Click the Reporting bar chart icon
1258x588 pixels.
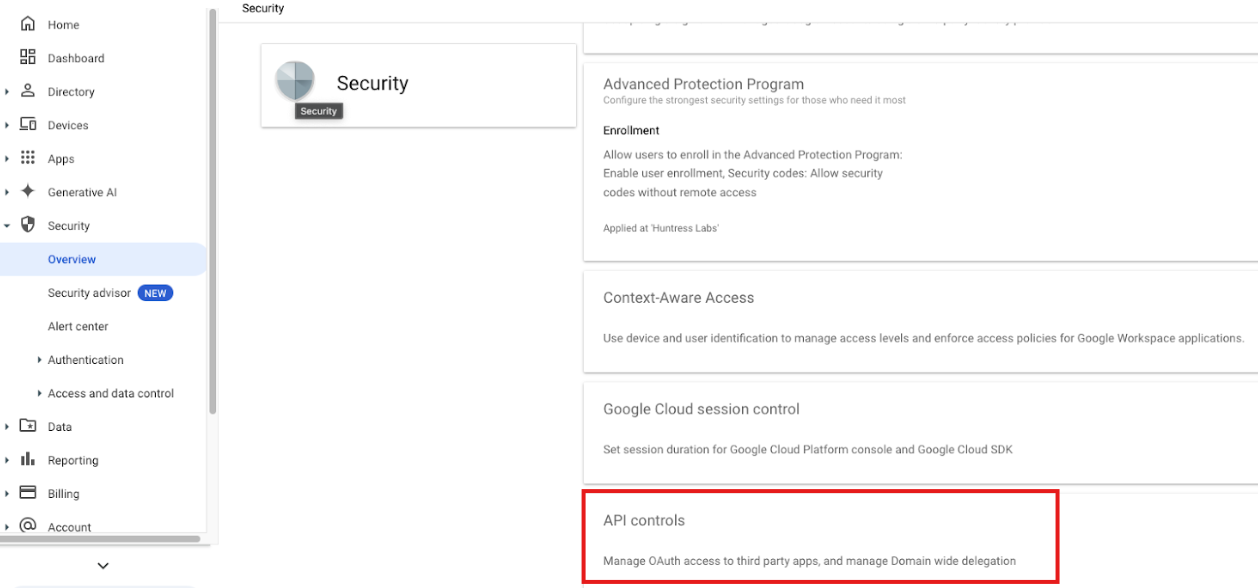point(28,460)
